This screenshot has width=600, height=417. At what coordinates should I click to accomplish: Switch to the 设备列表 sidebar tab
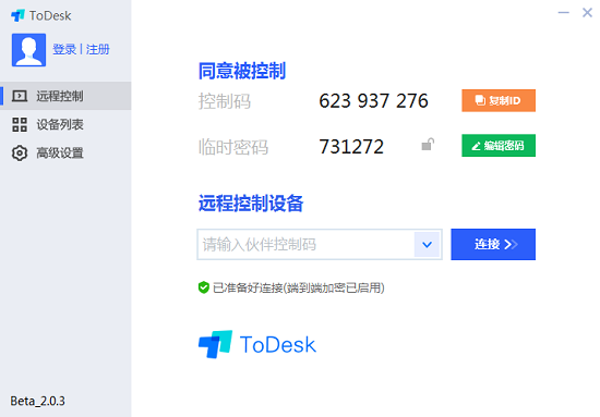coord(60,125)
